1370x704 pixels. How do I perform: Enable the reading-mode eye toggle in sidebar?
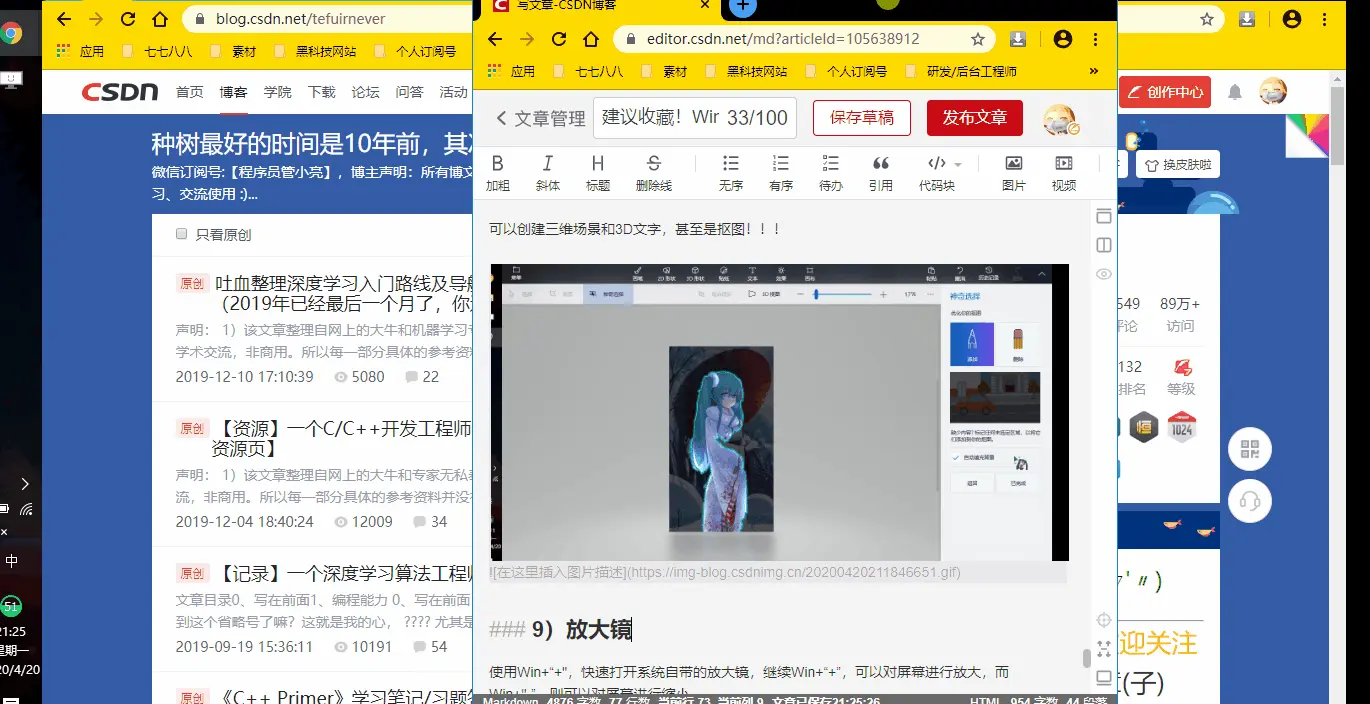pyautogui.click(x=1103, y=274)
